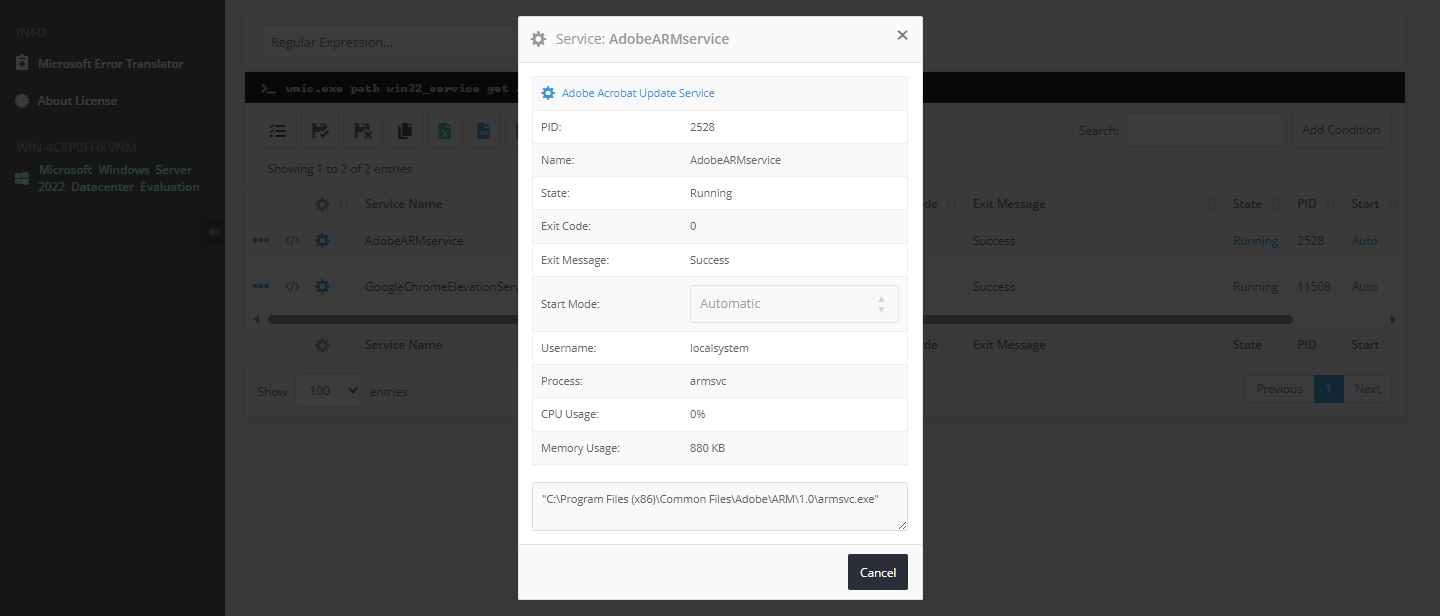Click the save-with-checkmark toolbar icon
This screenshot has width=1440, height=616.
pyautogui.click(x=320, y=130)
